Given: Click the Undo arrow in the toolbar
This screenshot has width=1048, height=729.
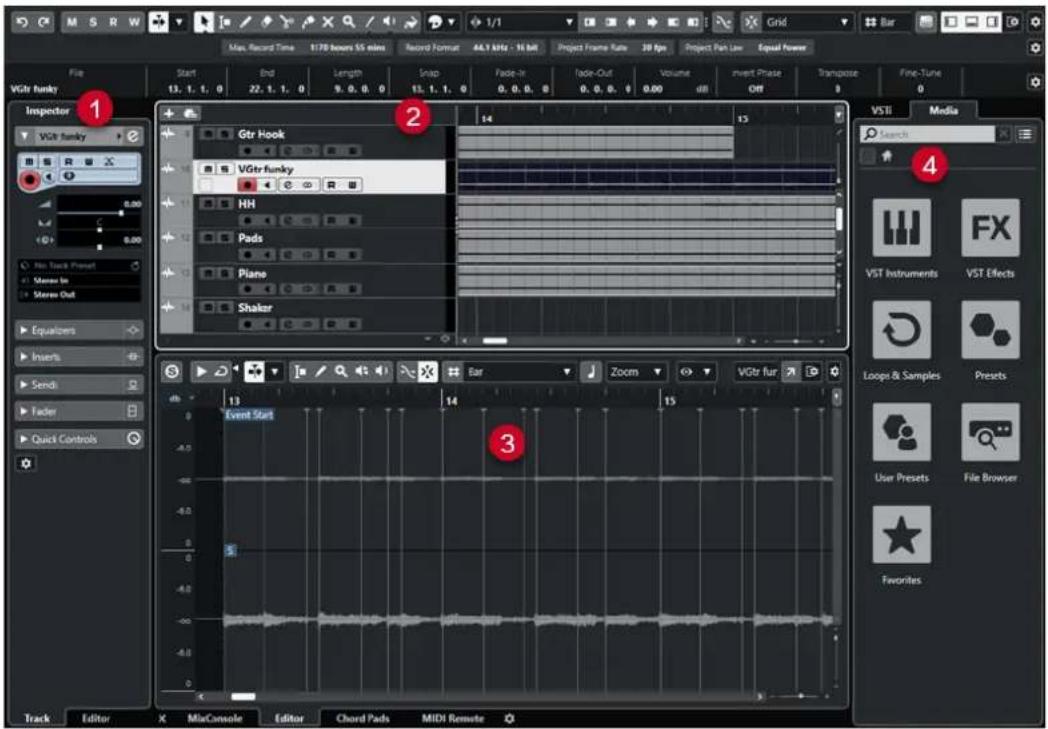Looking at the screenshot, I should (x=22, y=22).
